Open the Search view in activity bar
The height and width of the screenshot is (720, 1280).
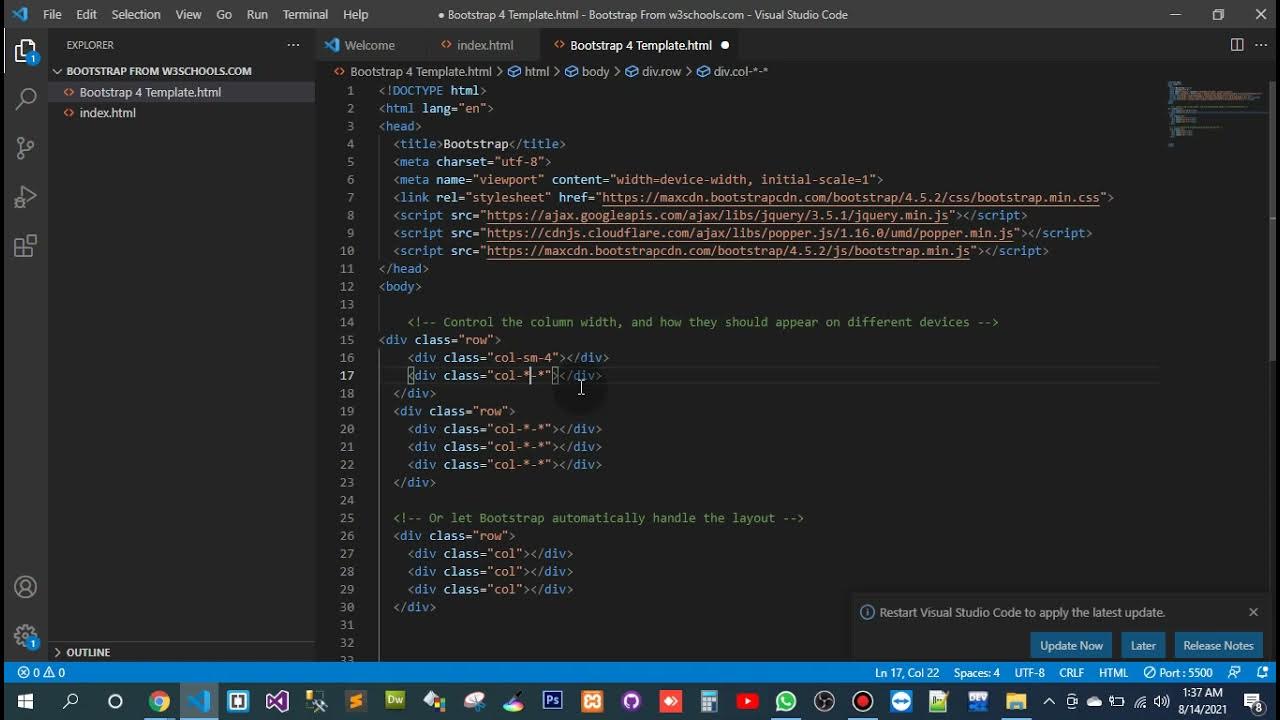[x=26, y=99]
